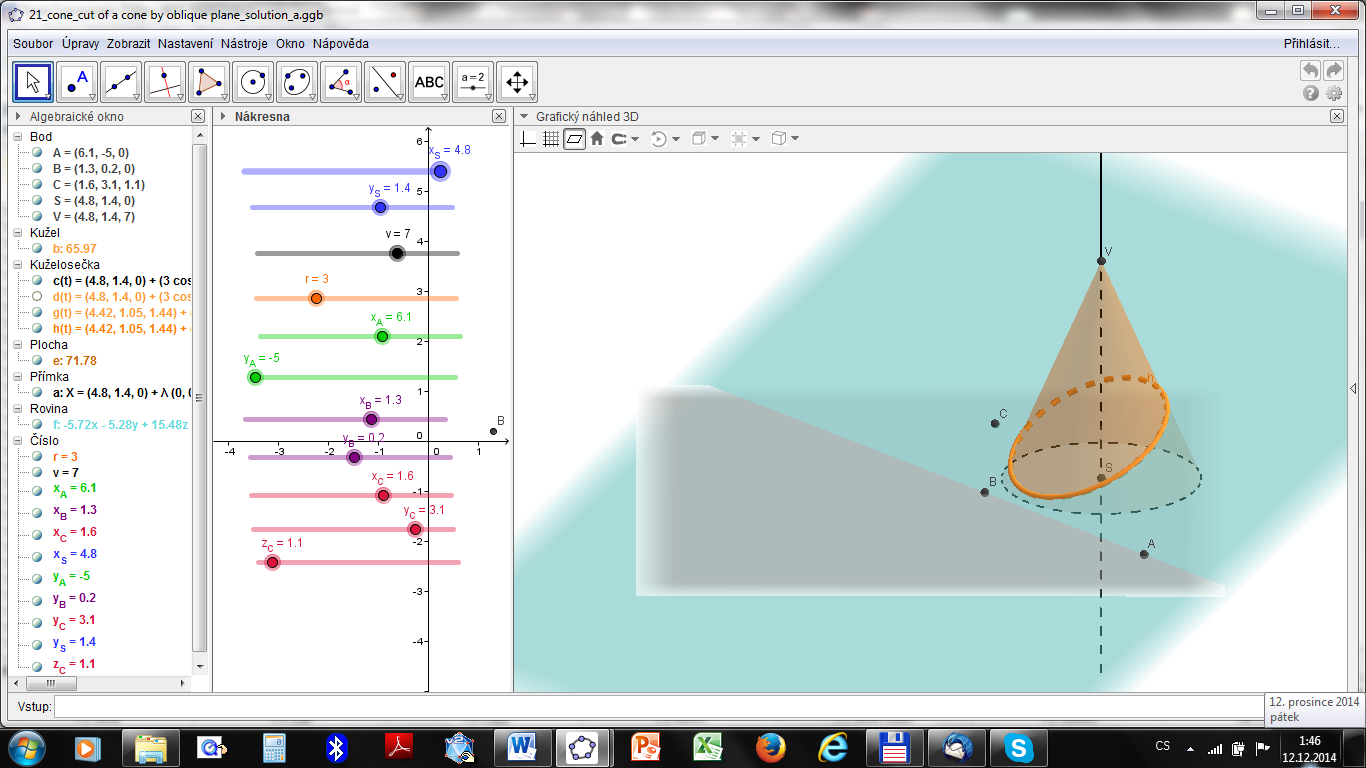Open the help question mark icon
The image size is (1366, 768).
(x=1311, y=93)
